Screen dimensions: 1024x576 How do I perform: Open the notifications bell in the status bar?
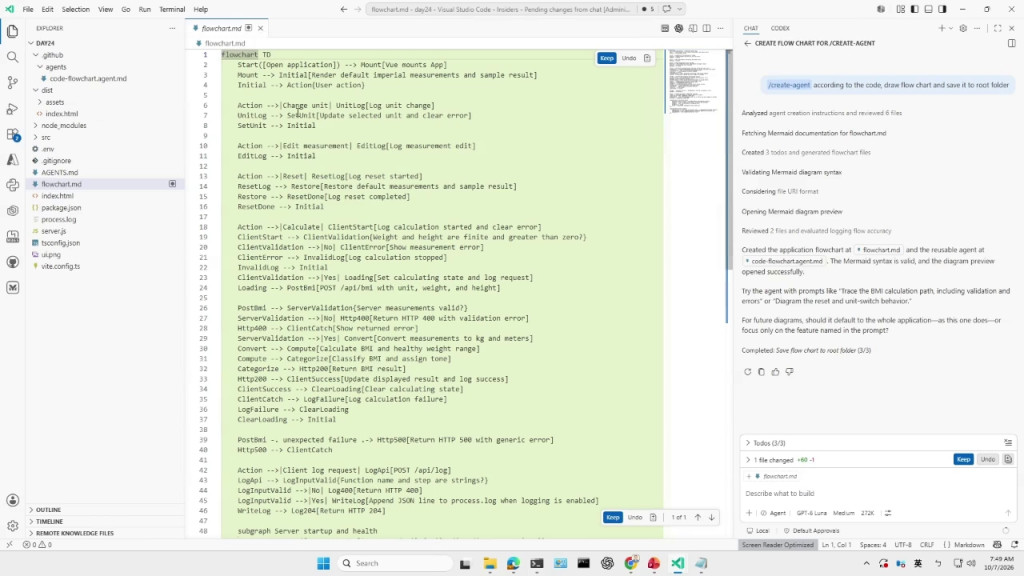pyautogui.click(x=1014, y=545)
